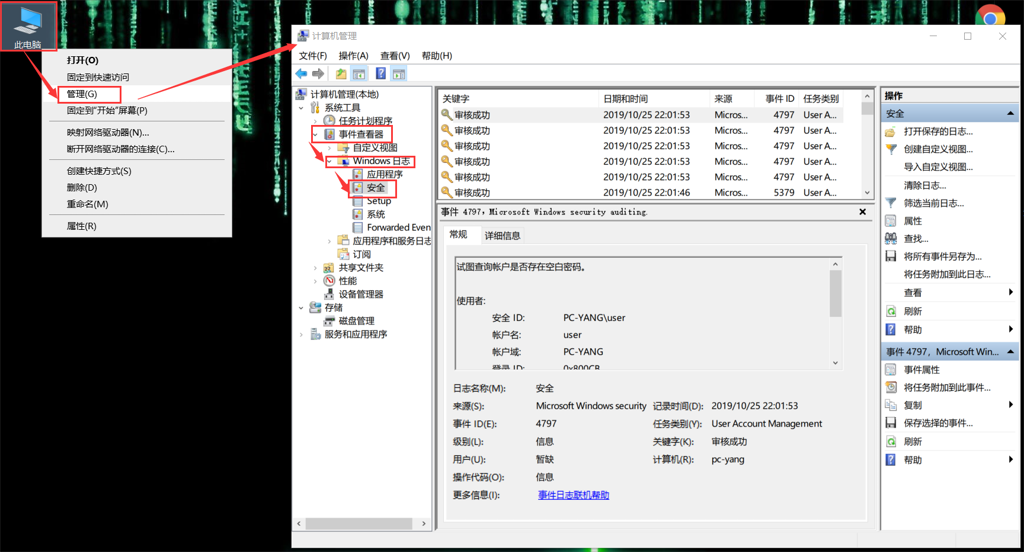Click the tree pane horizontal scrollbar

point(361,524)
